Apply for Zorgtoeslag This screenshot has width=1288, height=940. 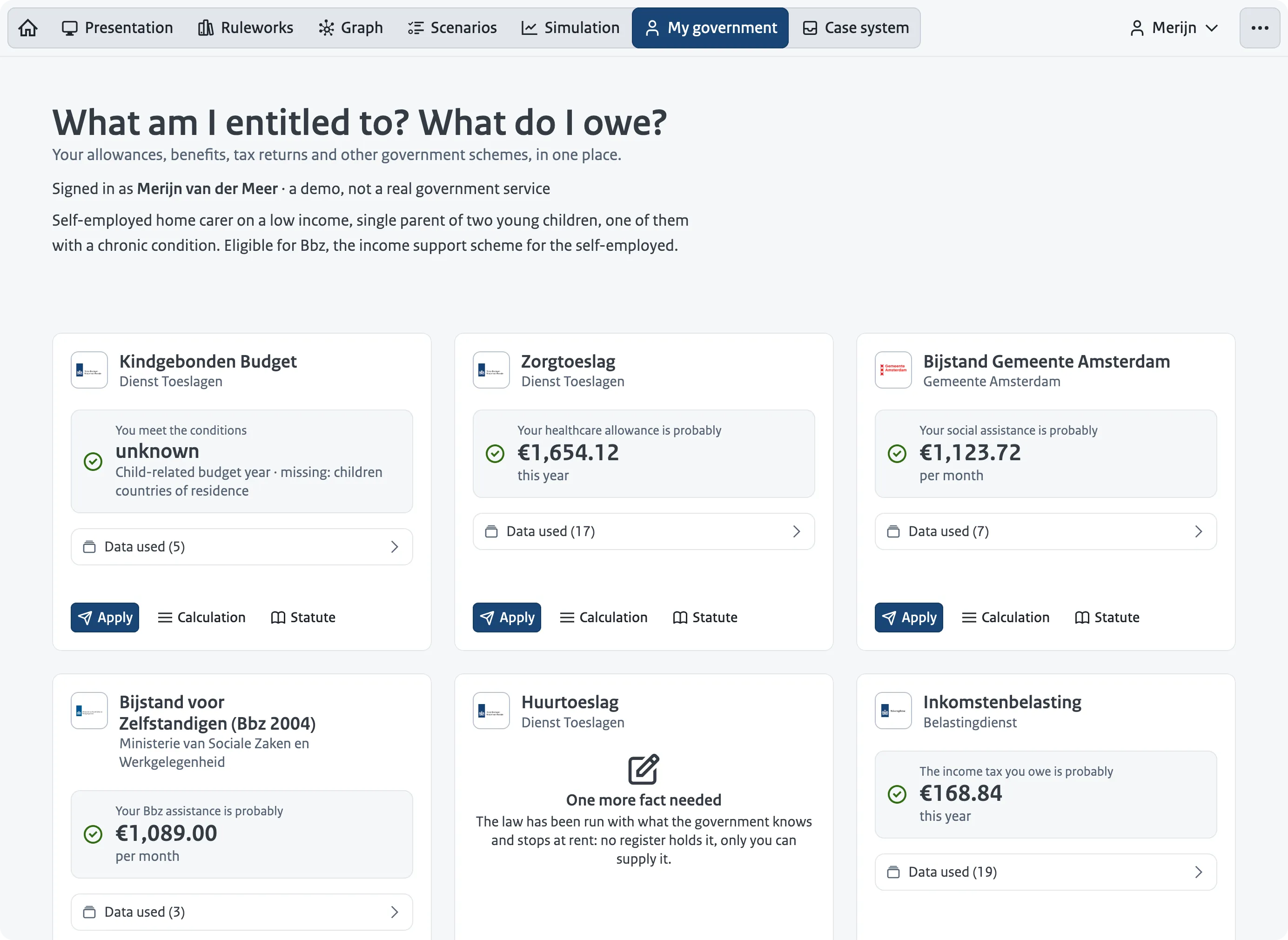pos(506,618)
